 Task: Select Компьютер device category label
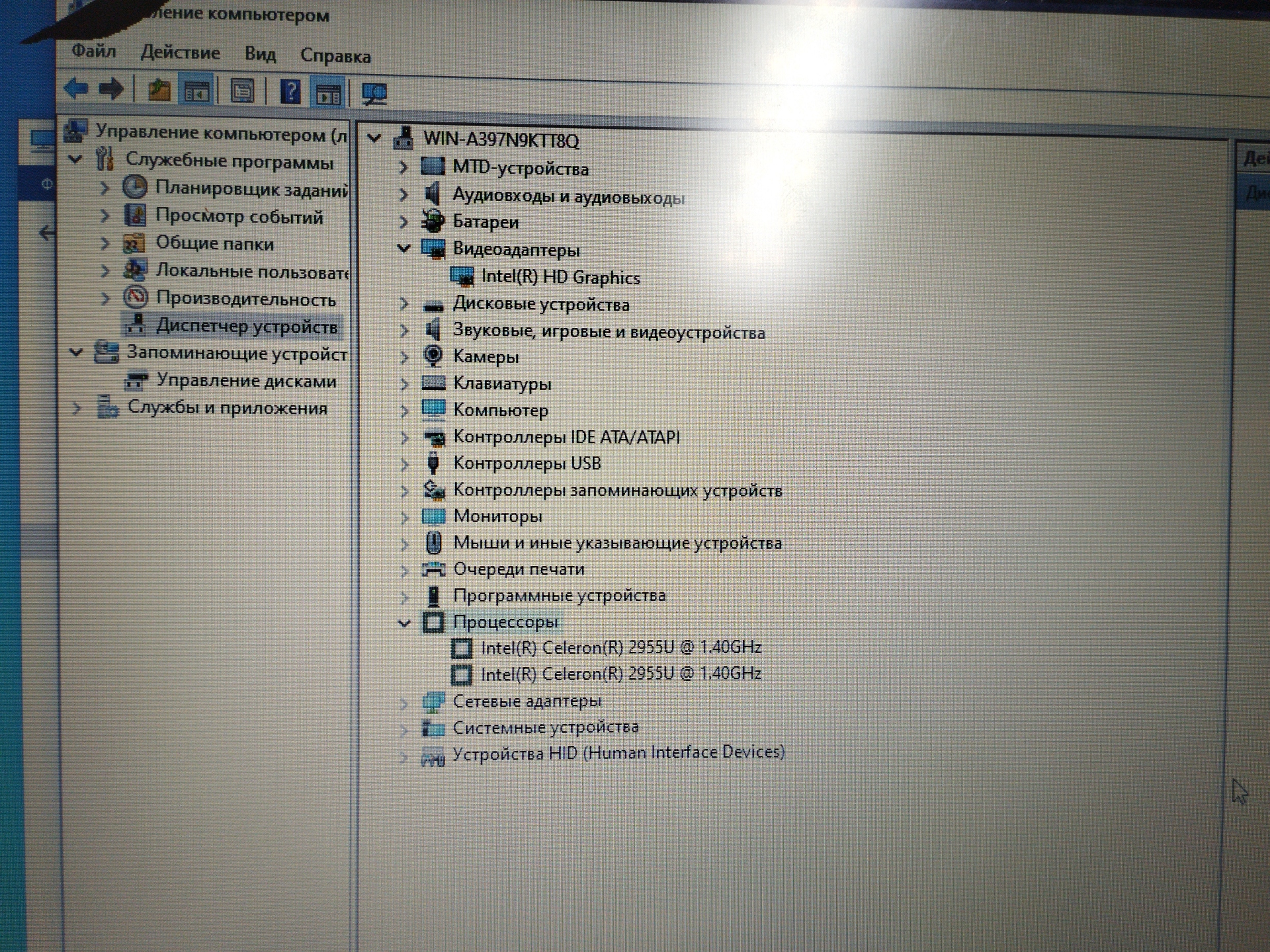coord(500,410)
